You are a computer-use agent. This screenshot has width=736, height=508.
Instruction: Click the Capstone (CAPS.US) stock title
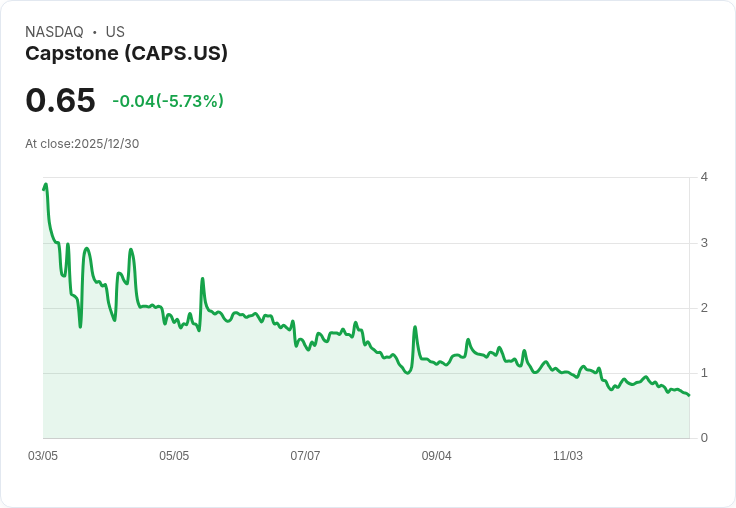coord(126,54)
